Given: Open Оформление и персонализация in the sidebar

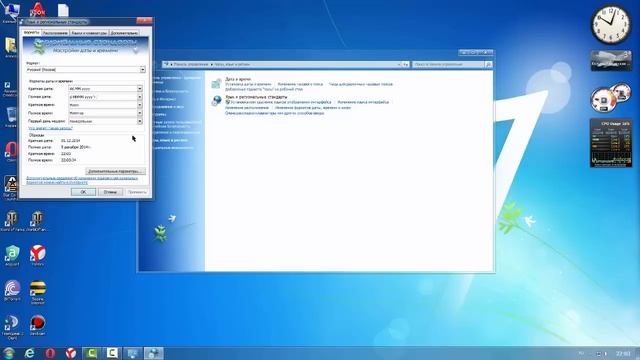Looking at the screenshot, I should 176,132.
